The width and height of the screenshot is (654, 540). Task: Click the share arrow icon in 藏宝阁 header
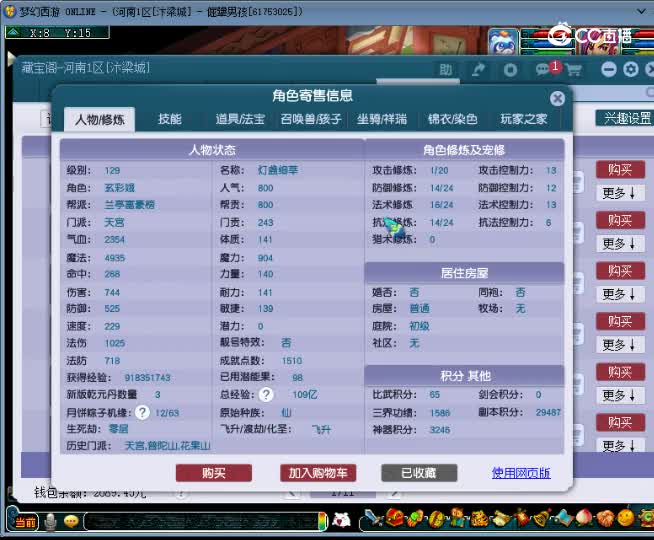click(478, 69)
